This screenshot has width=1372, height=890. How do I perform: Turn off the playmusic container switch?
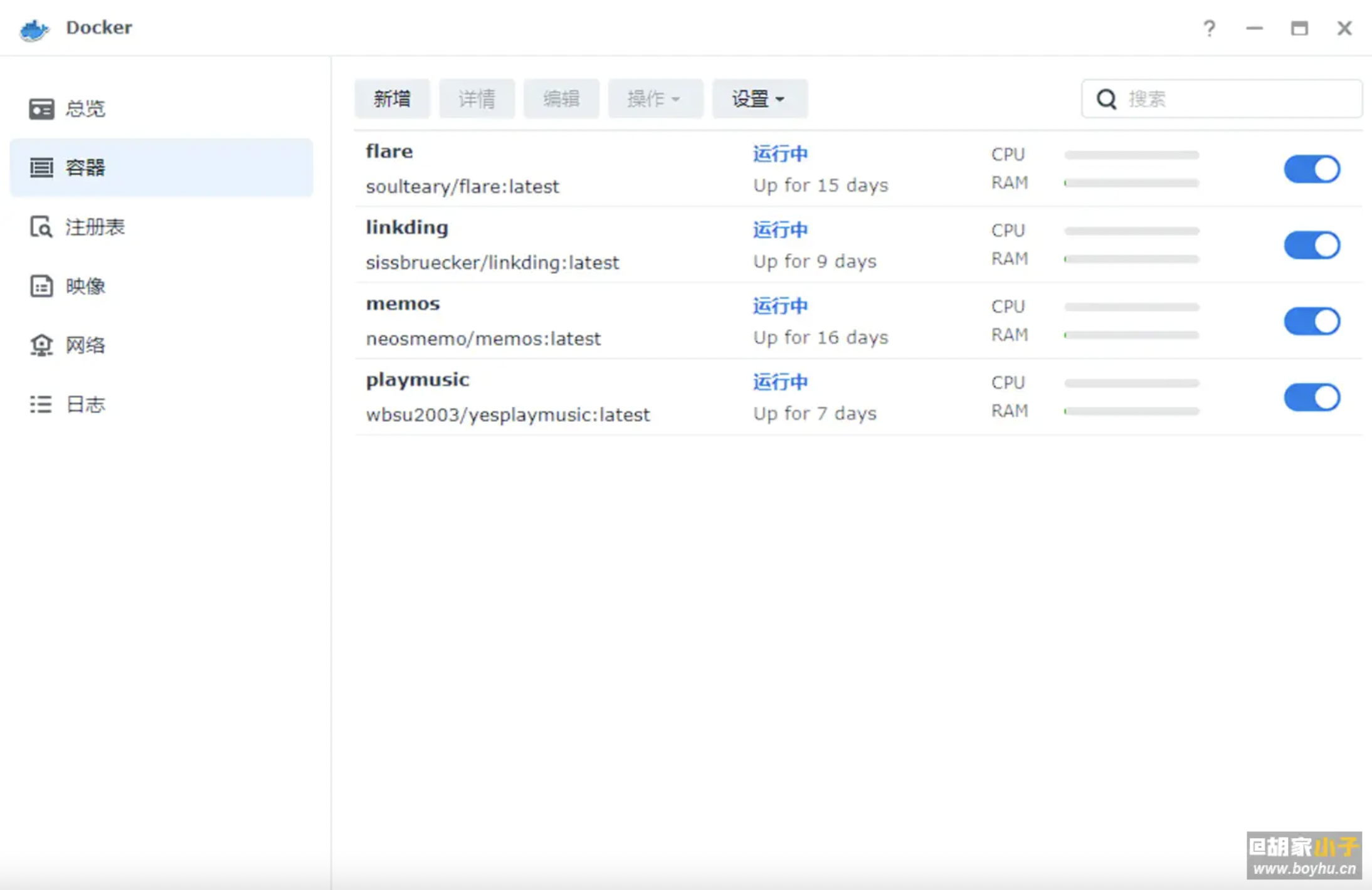click(x=1312, y=397)
